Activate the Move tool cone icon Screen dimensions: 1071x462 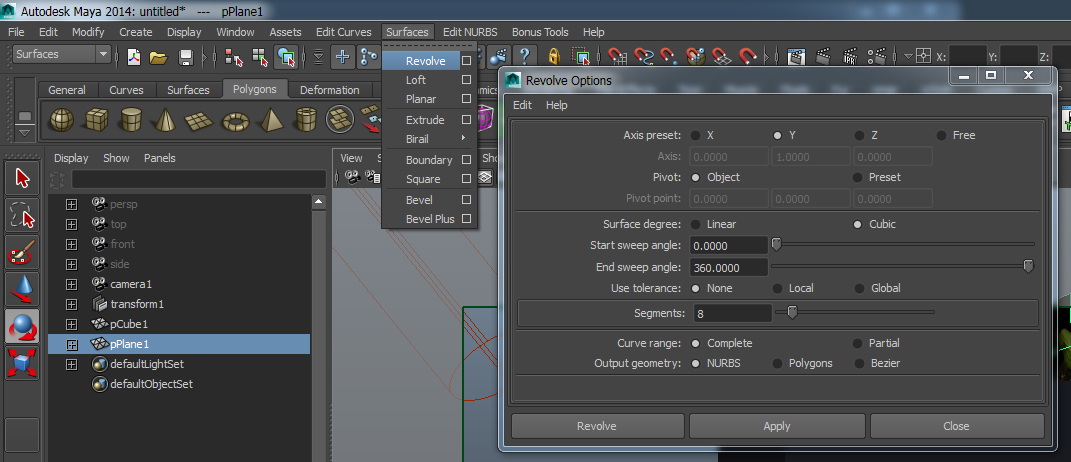(x=22, y=289)
